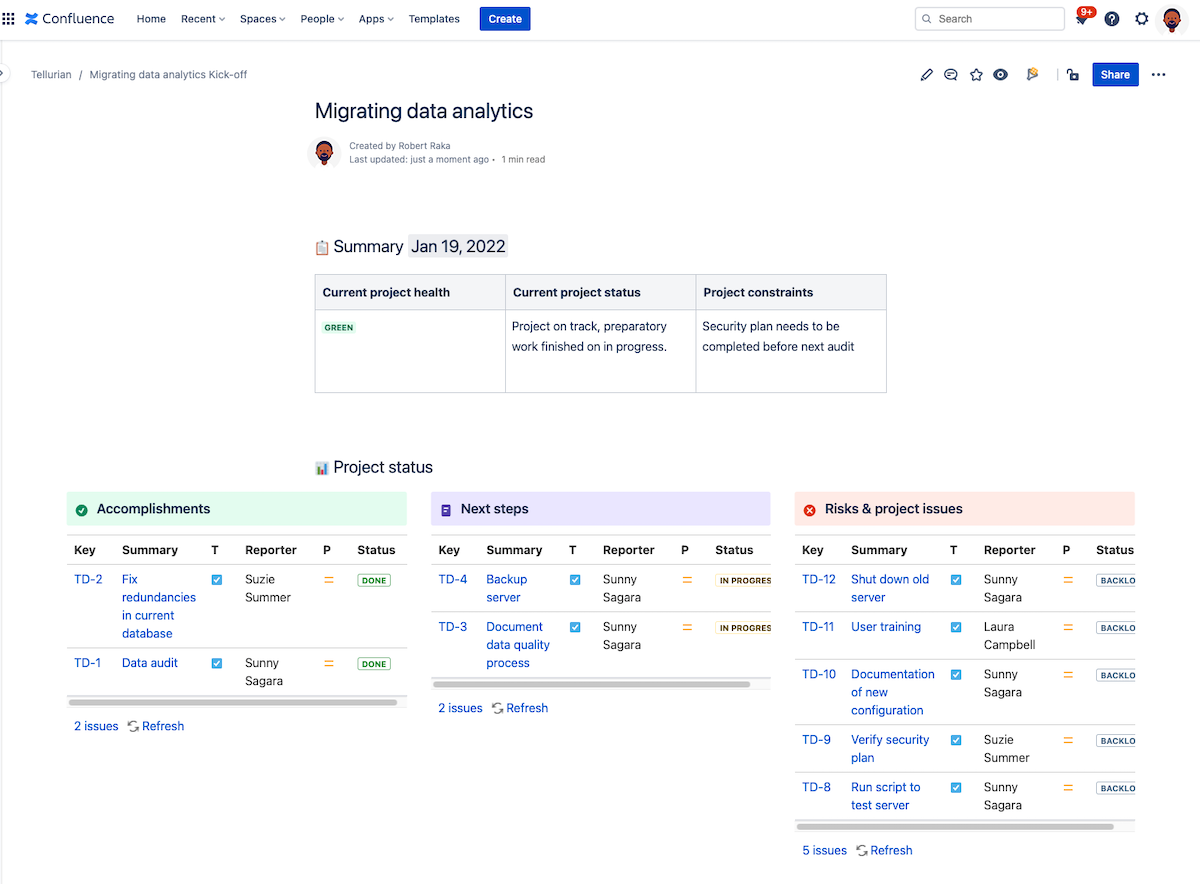
Task: Click inside the Search field
Action: [989, 18]
